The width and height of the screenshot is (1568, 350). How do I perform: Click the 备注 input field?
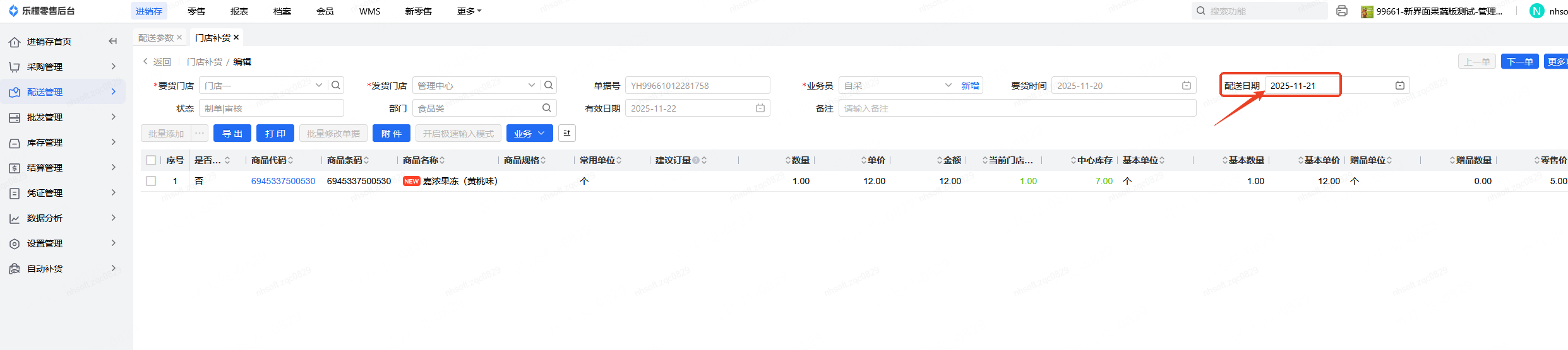1017,108
